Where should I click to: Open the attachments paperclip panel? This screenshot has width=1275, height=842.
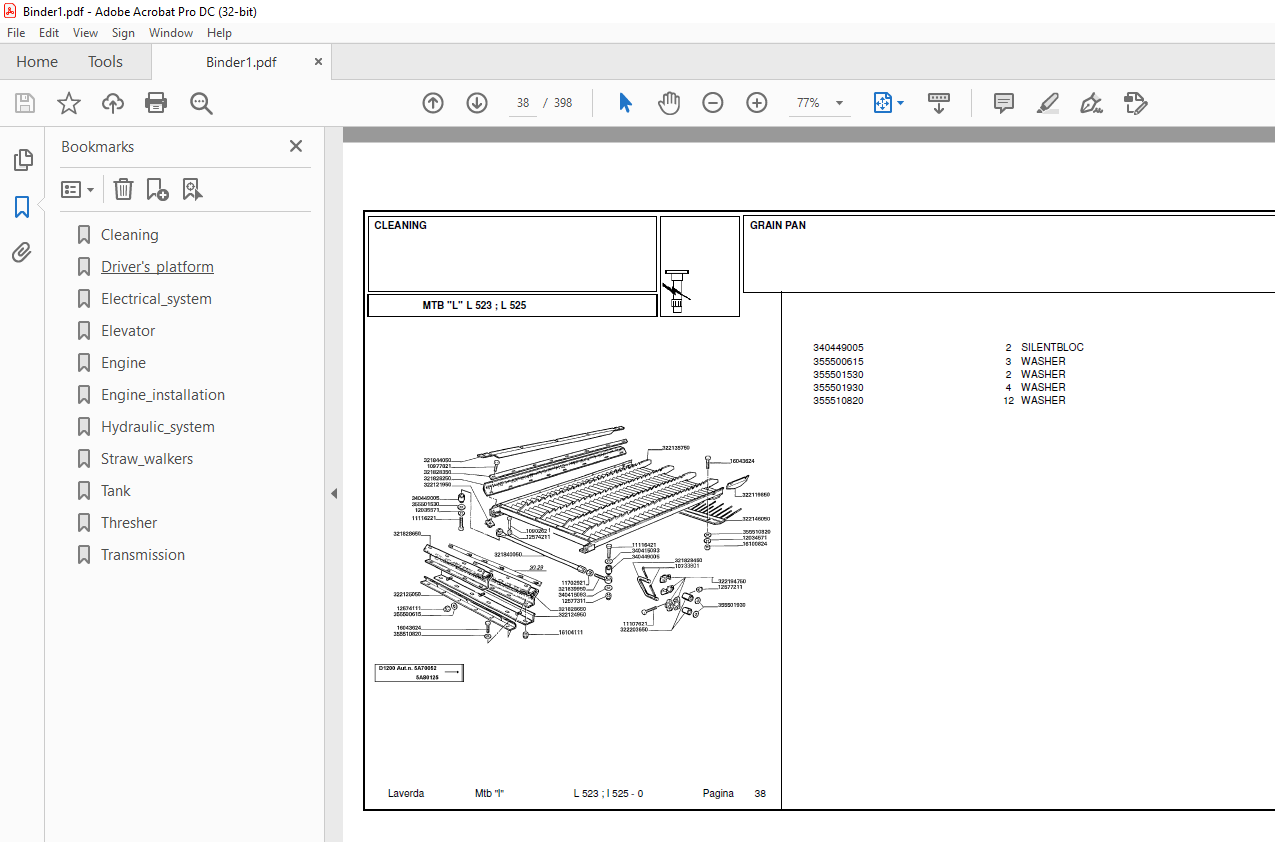pyautogui.click(x=22, y=253)
